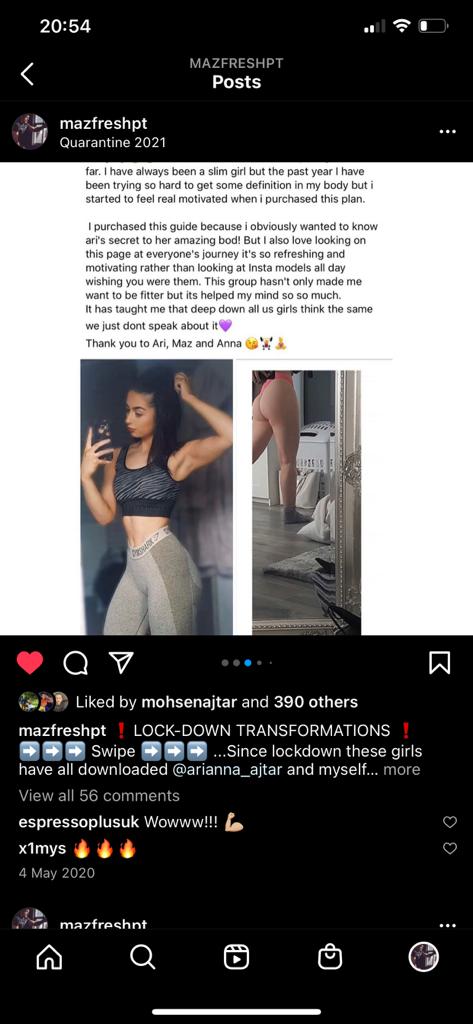473x1024 pixels.
Task: Open Reels tab in bottom bar
Action: point(236,957)
